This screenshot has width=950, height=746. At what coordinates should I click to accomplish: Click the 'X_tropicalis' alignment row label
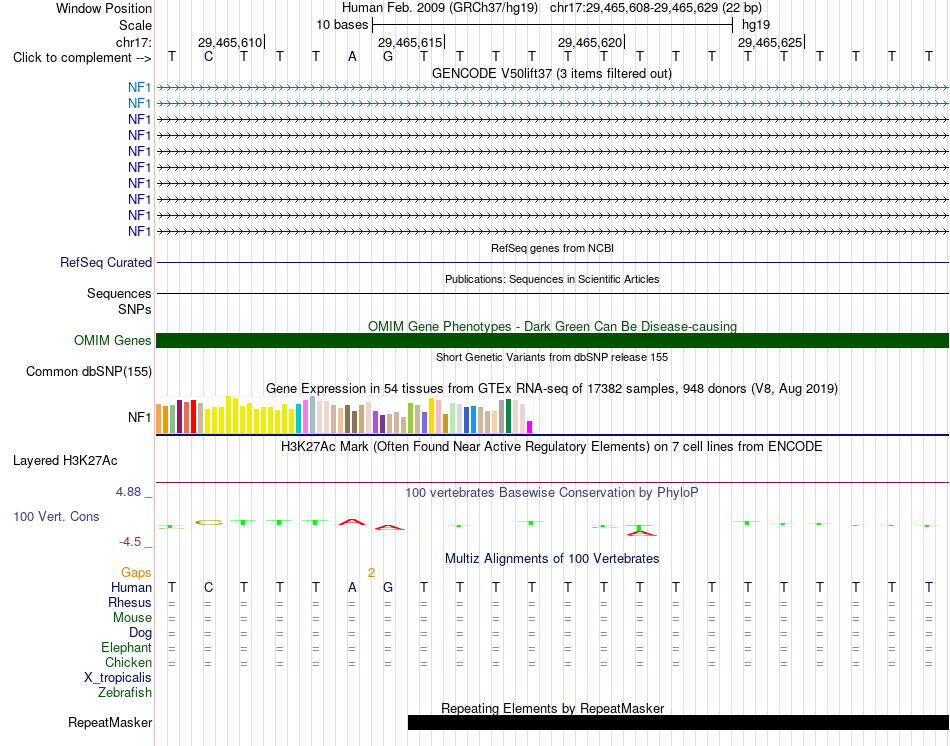click(x=118, y=678)
